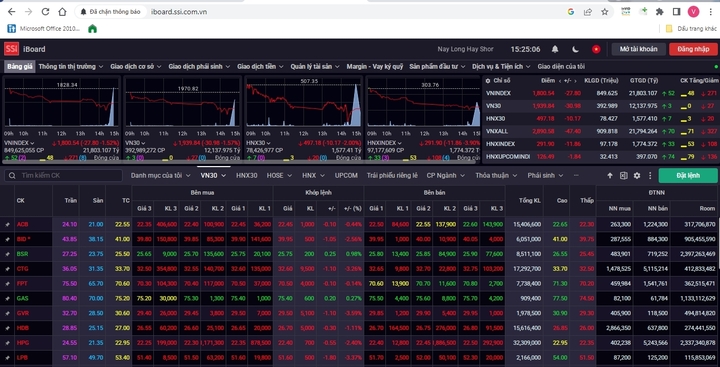Viewport: 720px width, 367px height.
Task: Click the index panel settings gear
Action: 488,80
